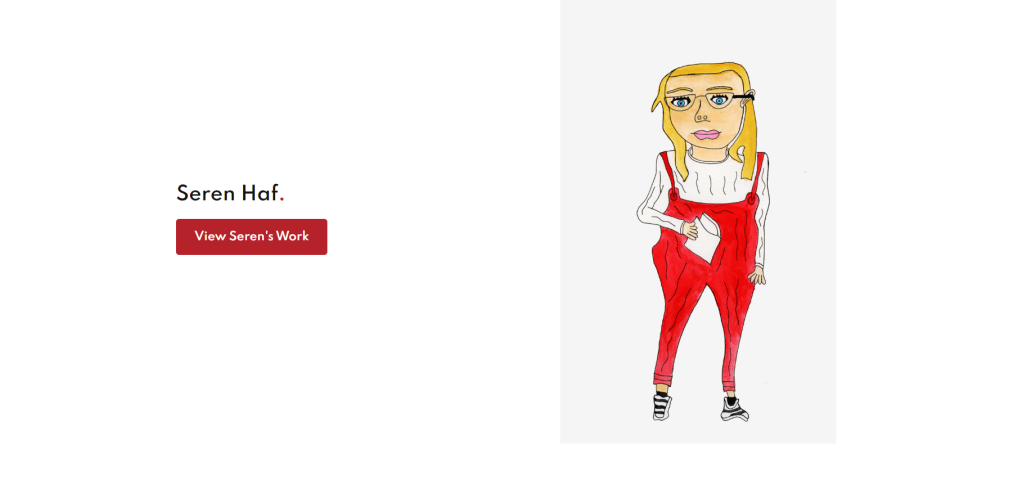Click the red dot after Haf
The width and height of the screenshot is (1022, 489).
[282, 200]
